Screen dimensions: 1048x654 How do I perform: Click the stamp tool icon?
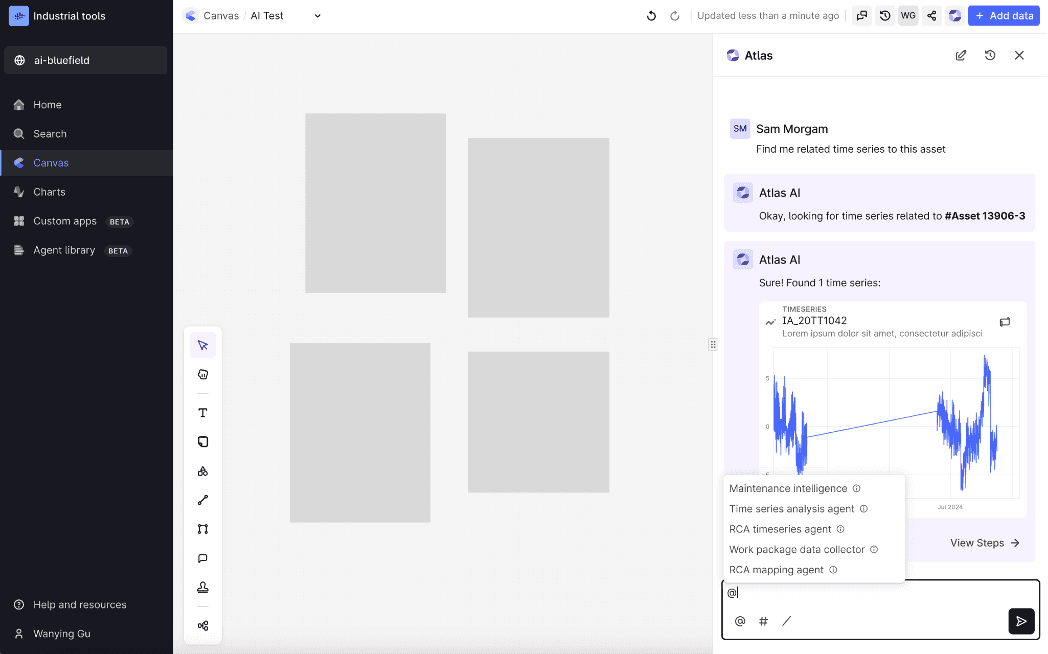pos(203,587)
